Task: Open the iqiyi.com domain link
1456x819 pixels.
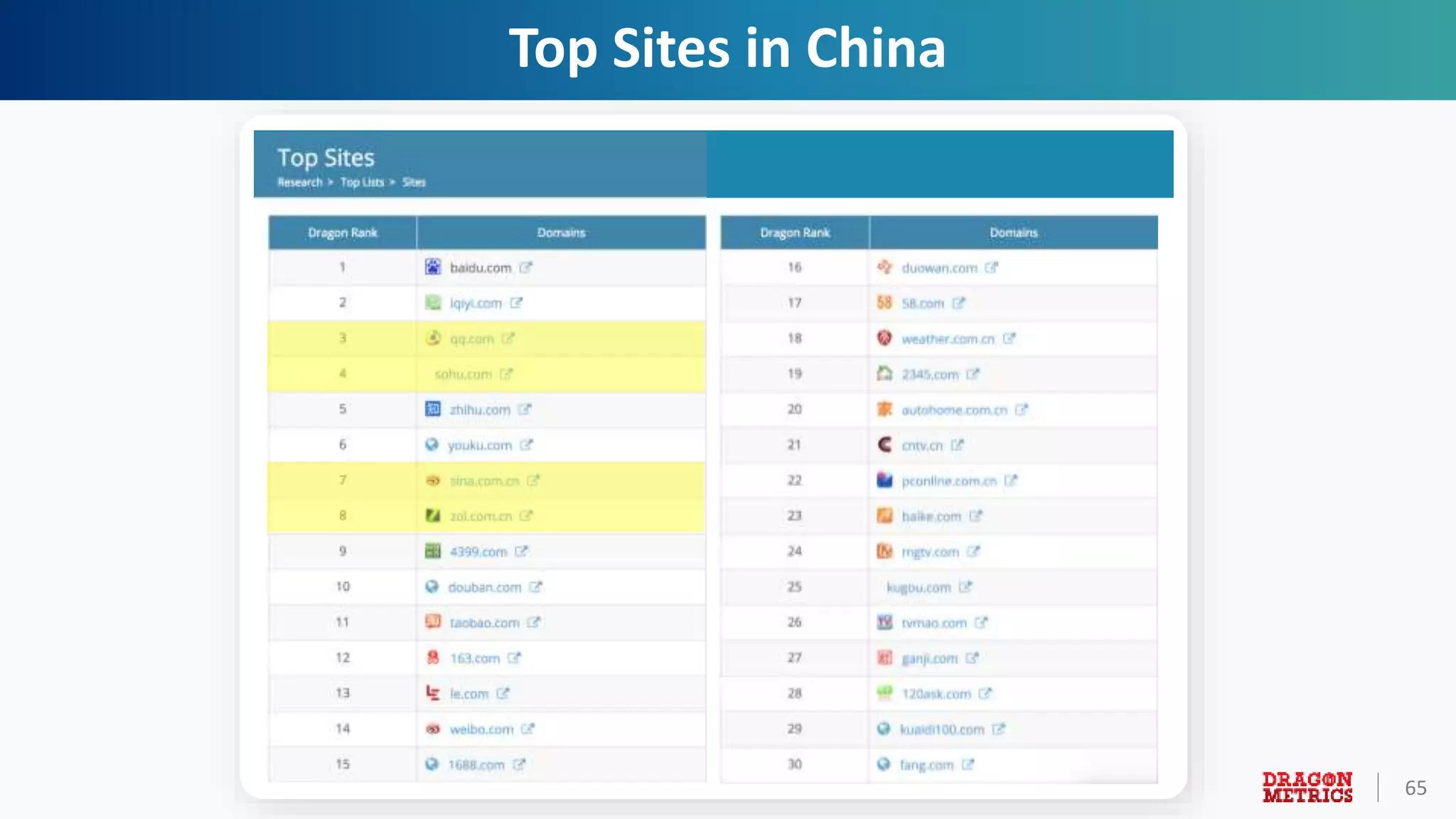Action: point(476,304)
